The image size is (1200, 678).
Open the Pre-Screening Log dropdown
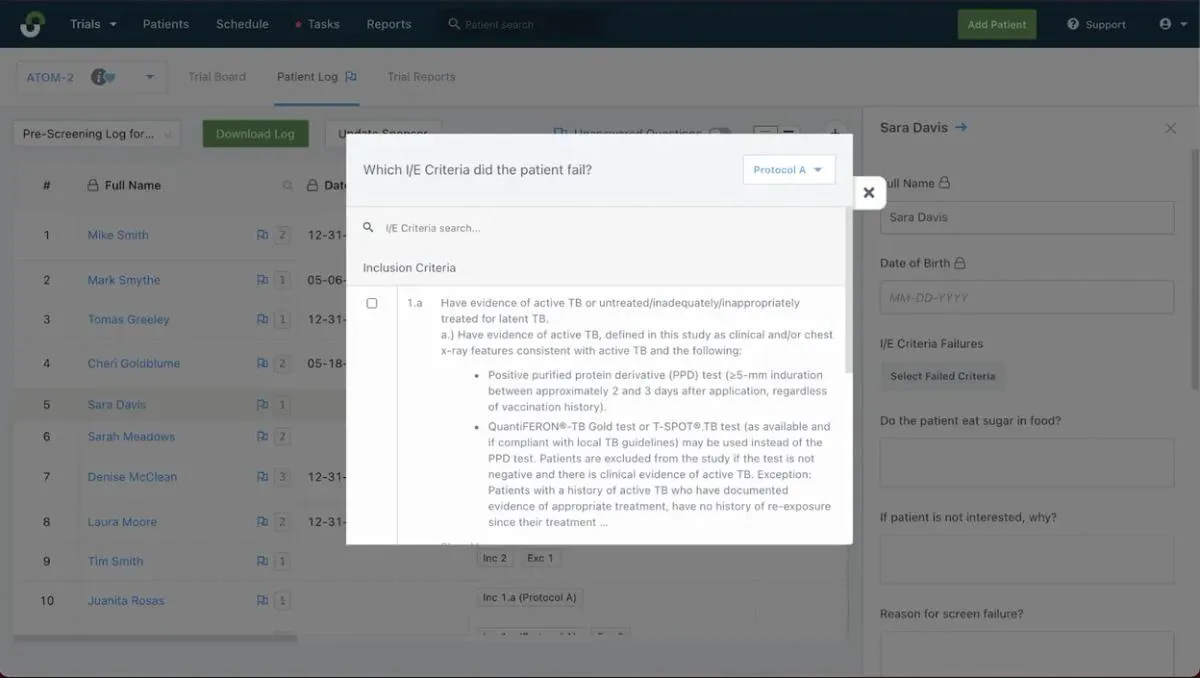coord(96,133)
